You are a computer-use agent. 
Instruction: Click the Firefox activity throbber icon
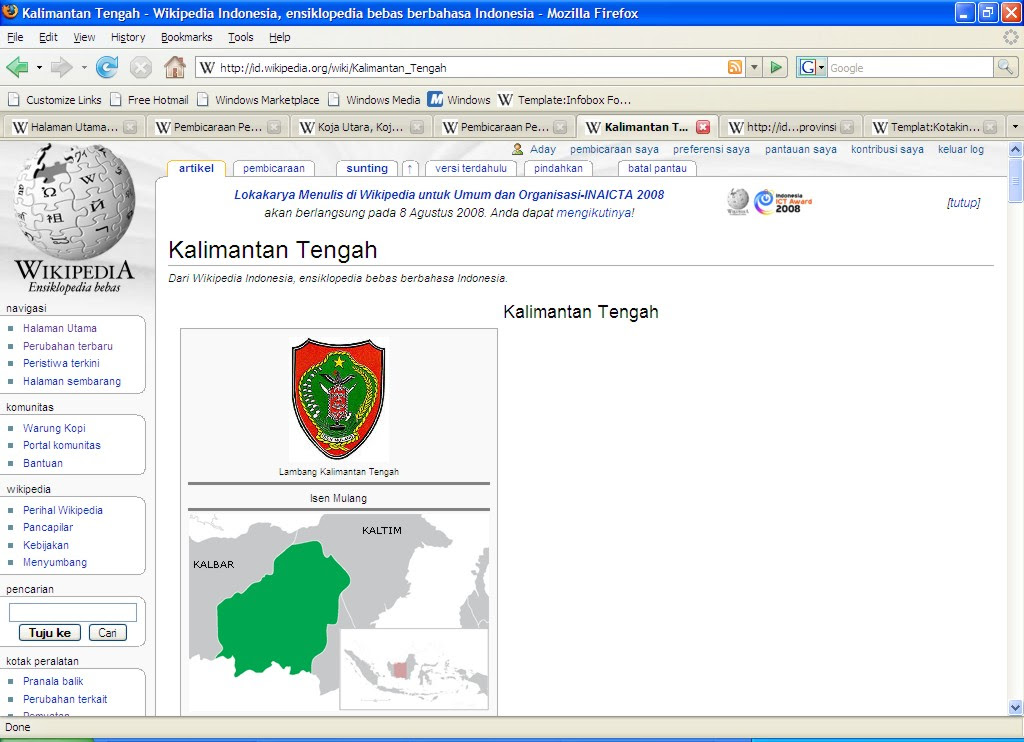[1010, 37]
